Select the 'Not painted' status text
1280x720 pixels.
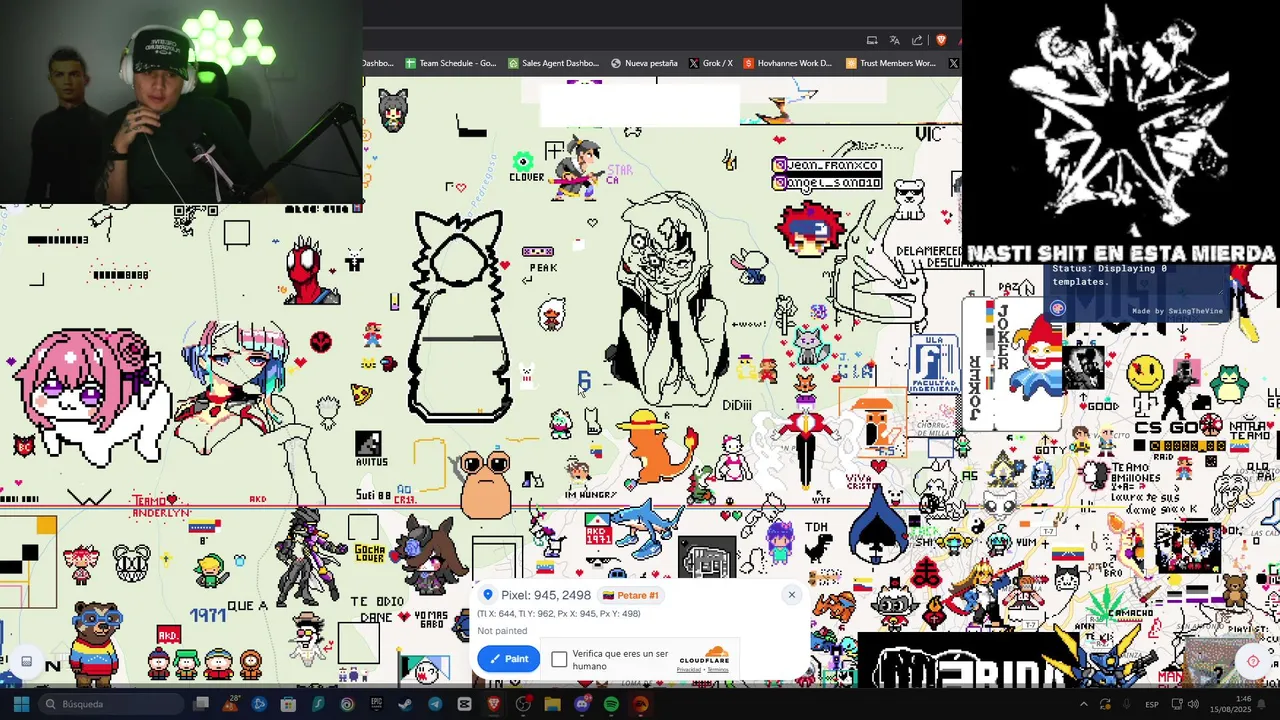click(x=502, y=631)
